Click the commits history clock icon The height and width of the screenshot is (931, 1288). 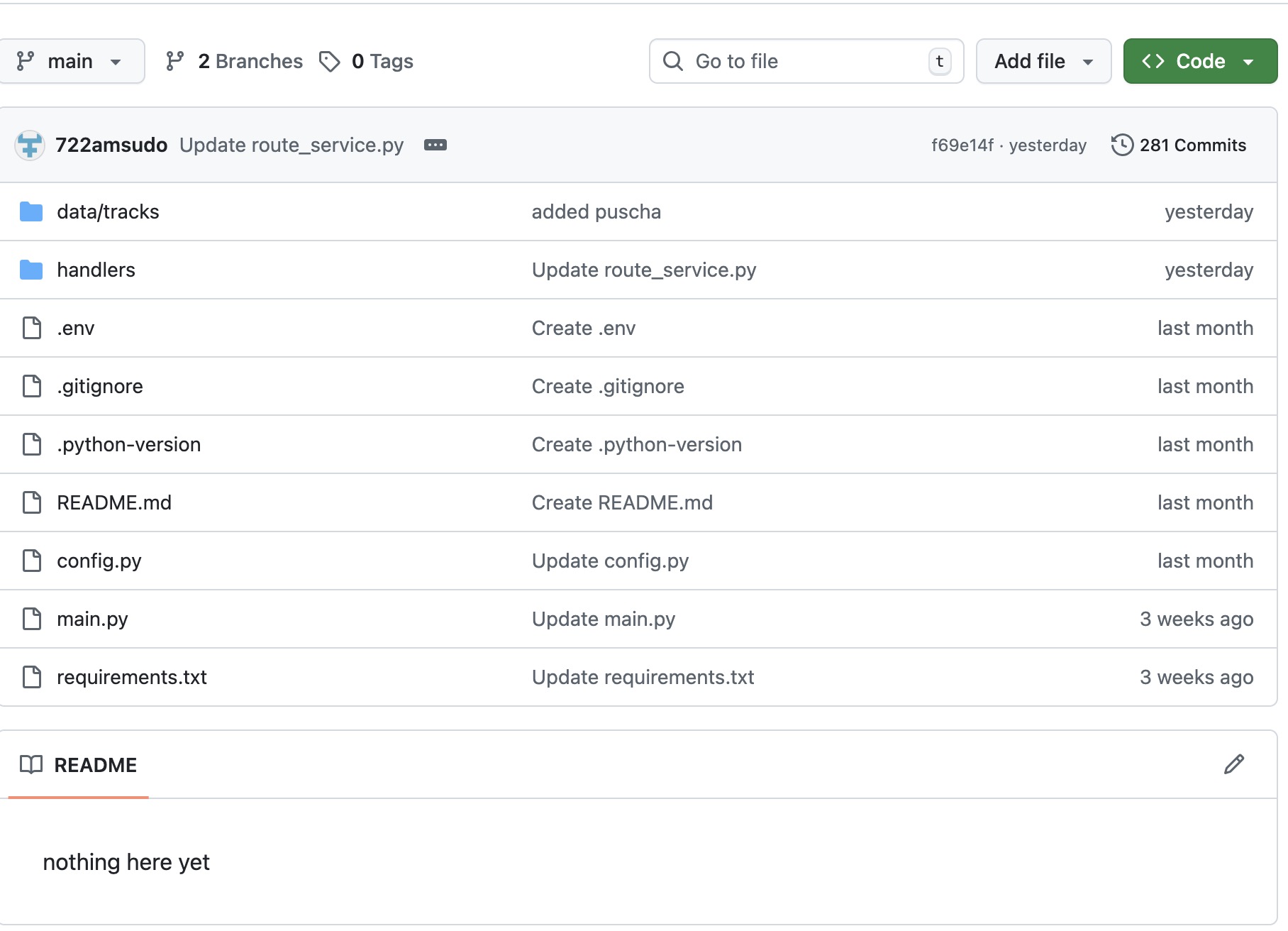click(1121, 145)
